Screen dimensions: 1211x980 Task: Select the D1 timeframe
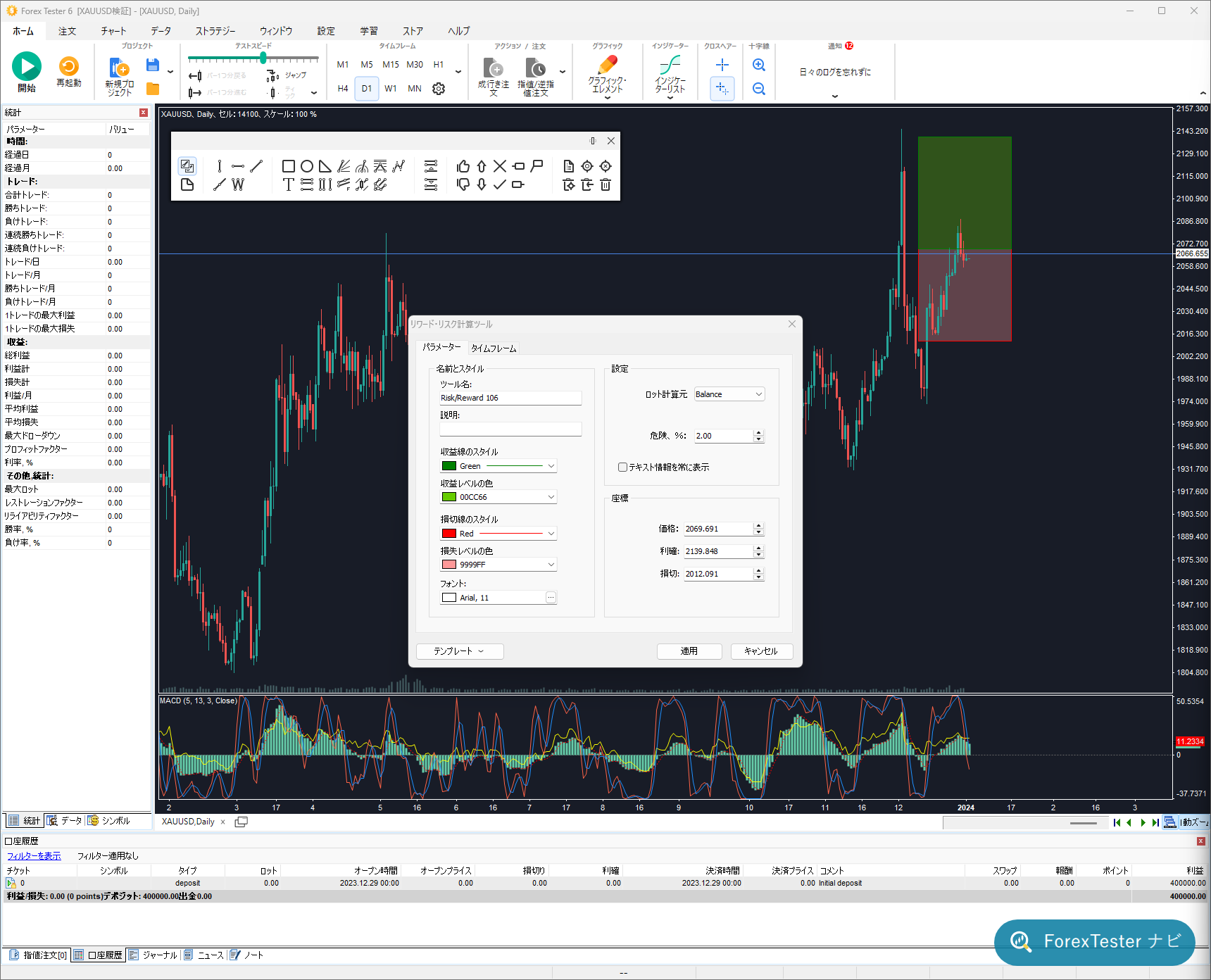pyautogui.click(x=367, y=89)
